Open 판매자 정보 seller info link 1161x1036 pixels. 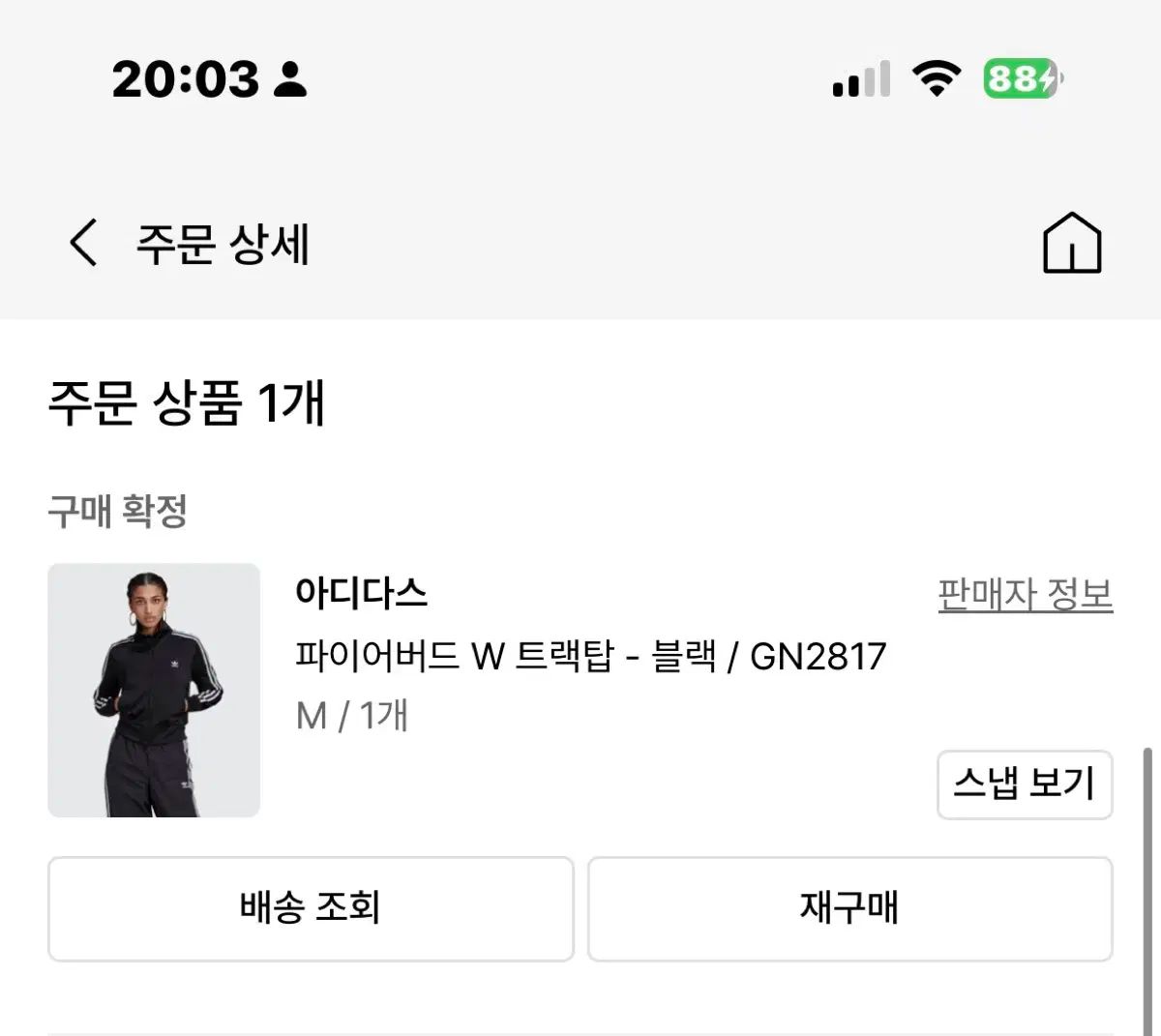[1025, 594]
